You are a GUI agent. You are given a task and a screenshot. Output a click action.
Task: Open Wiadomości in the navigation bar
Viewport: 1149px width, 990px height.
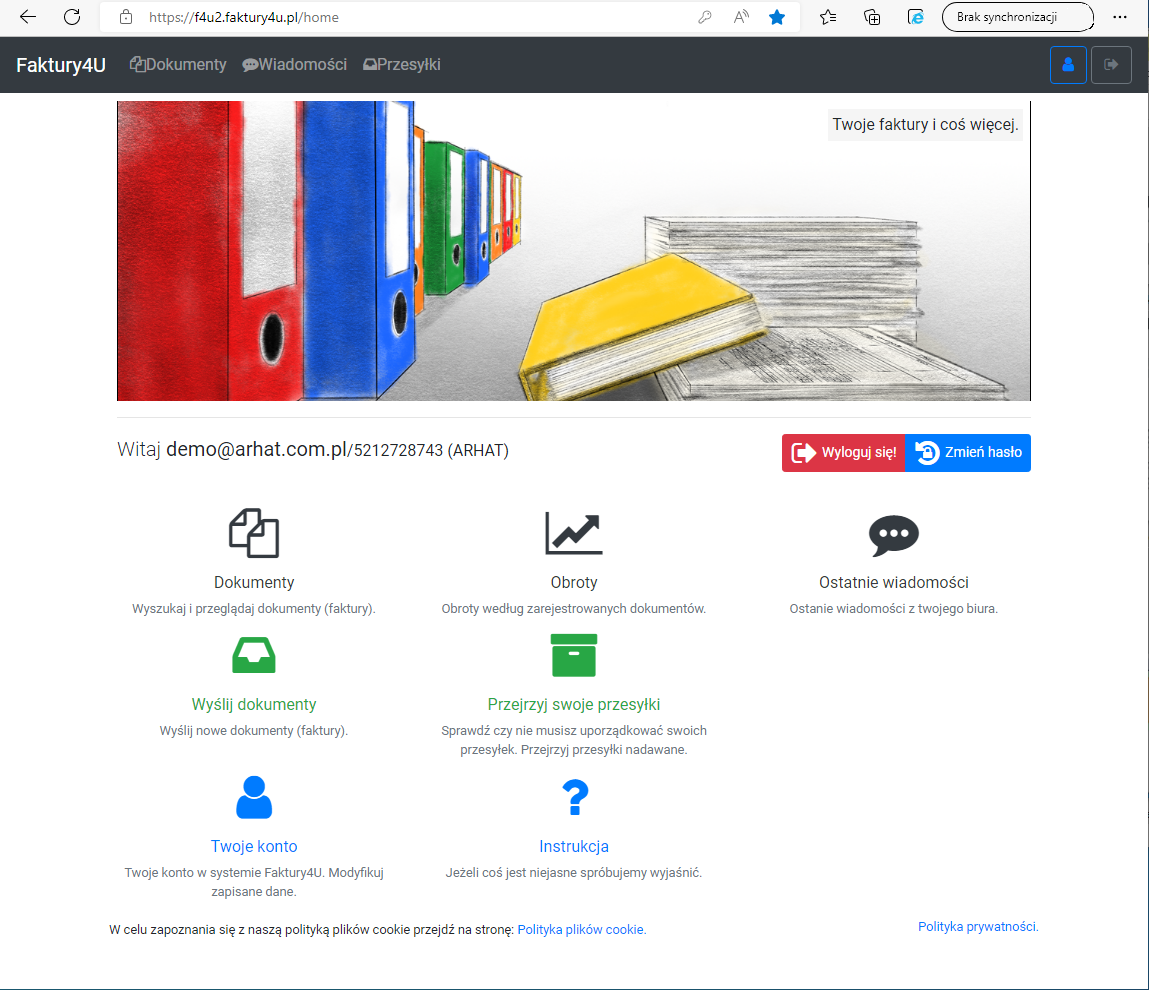[295, 65]
